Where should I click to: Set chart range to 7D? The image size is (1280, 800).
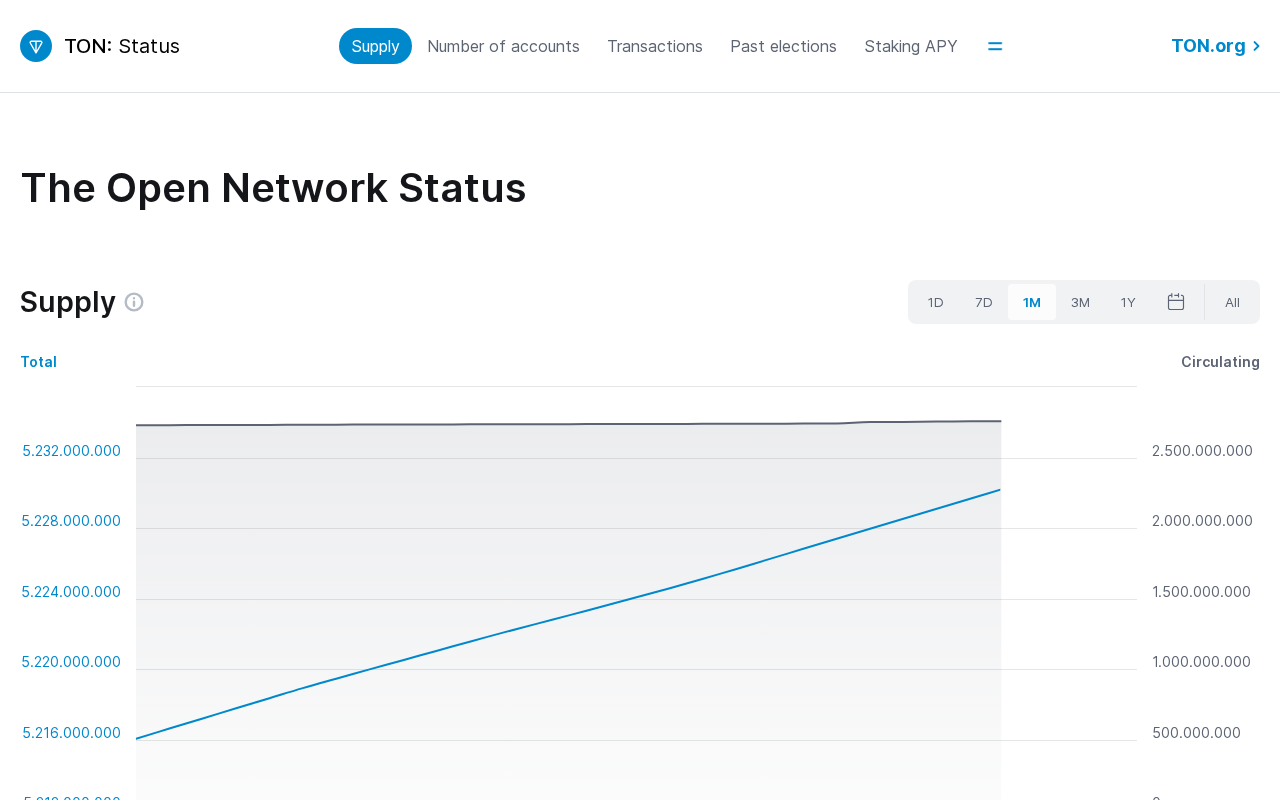tap(984, 302)
